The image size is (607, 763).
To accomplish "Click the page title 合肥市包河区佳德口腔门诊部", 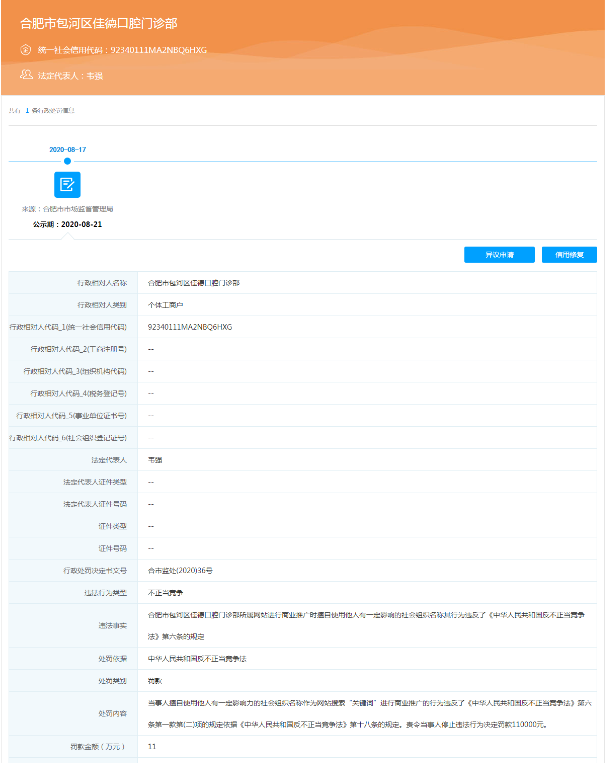I will point(99,23).
